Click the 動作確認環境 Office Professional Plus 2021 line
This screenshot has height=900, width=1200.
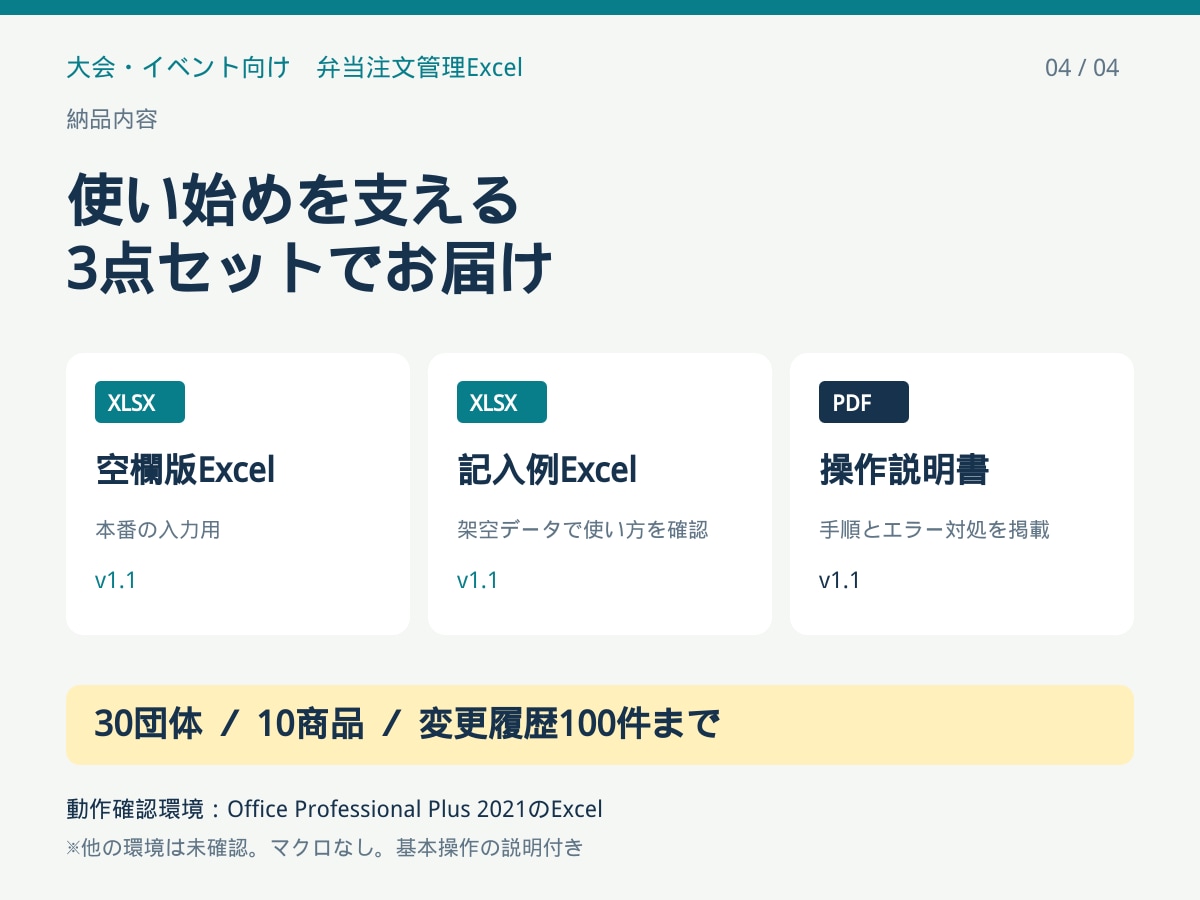[x=334, y=809]
